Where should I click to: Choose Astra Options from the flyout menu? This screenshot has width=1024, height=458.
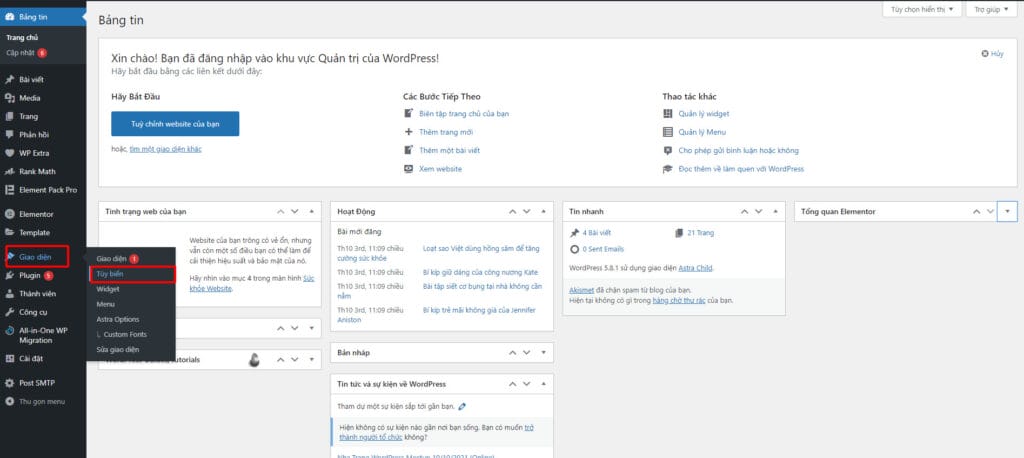(118, 319)
